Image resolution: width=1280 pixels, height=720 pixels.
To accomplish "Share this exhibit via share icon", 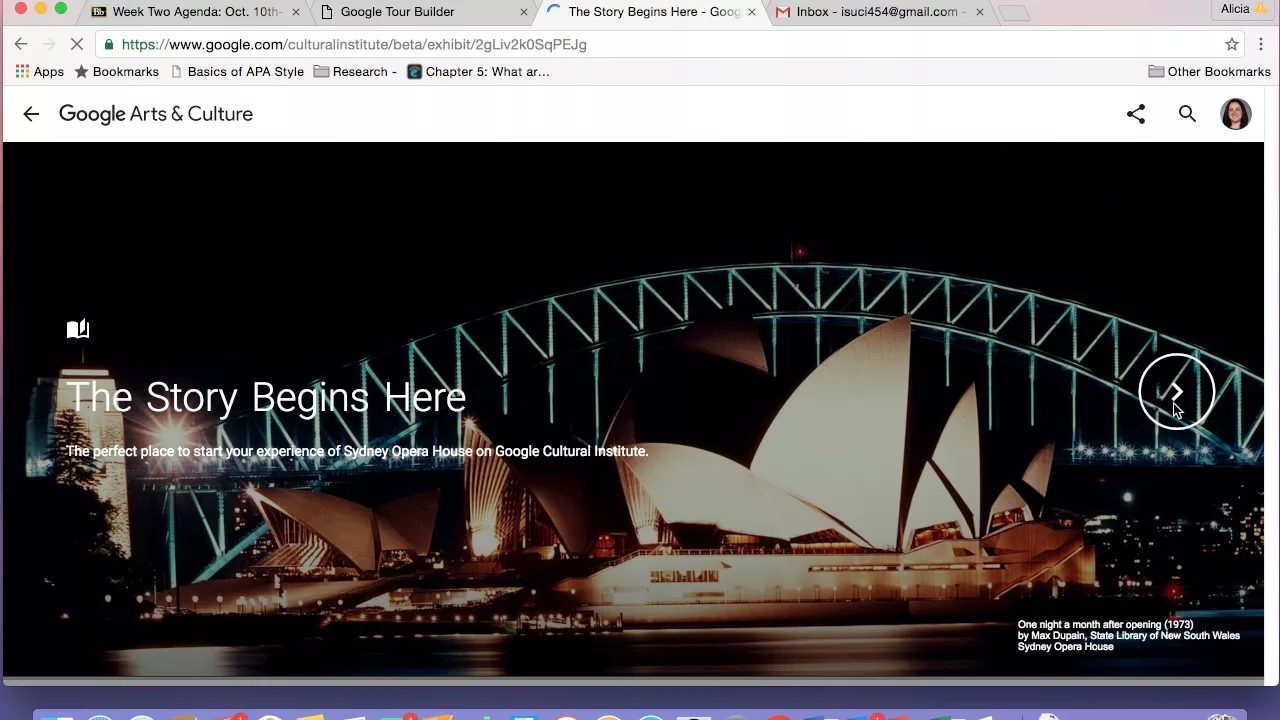I will click(1136, 114).
